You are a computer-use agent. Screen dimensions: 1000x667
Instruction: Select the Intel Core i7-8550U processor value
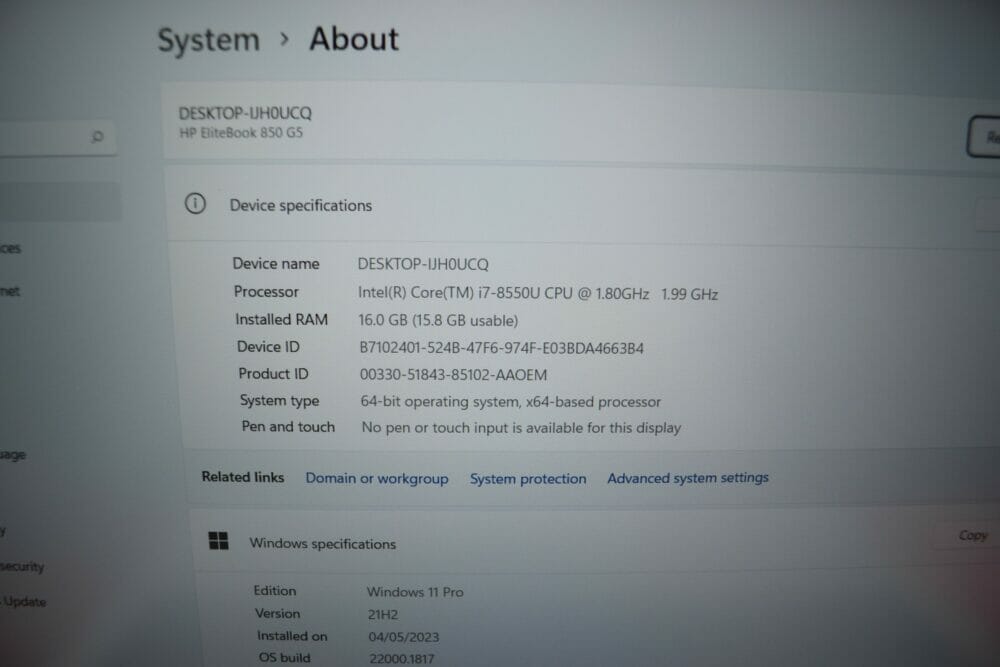point(538,293)
